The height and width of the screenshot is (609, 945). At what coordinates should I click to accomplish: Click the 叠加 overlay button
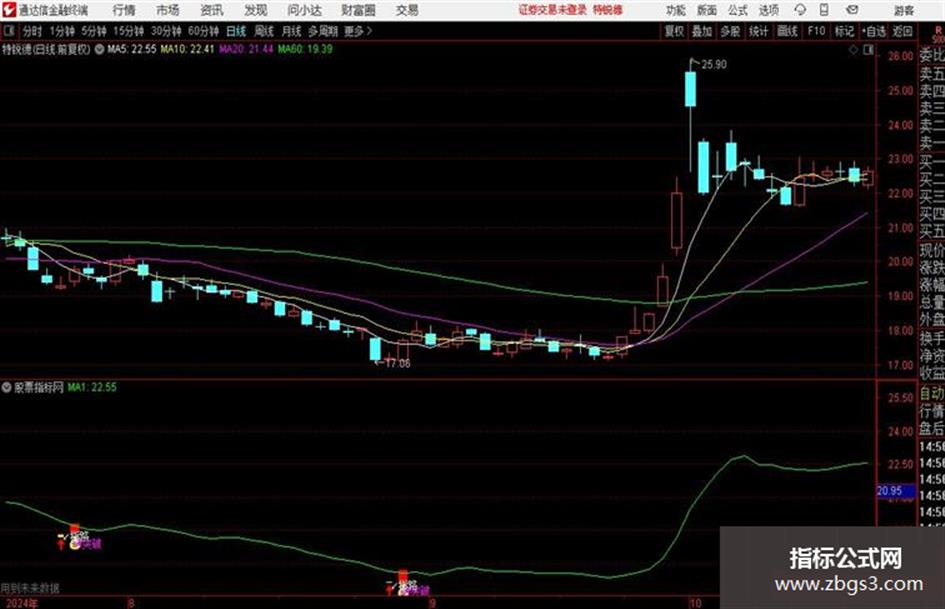(x=702, y=31)
